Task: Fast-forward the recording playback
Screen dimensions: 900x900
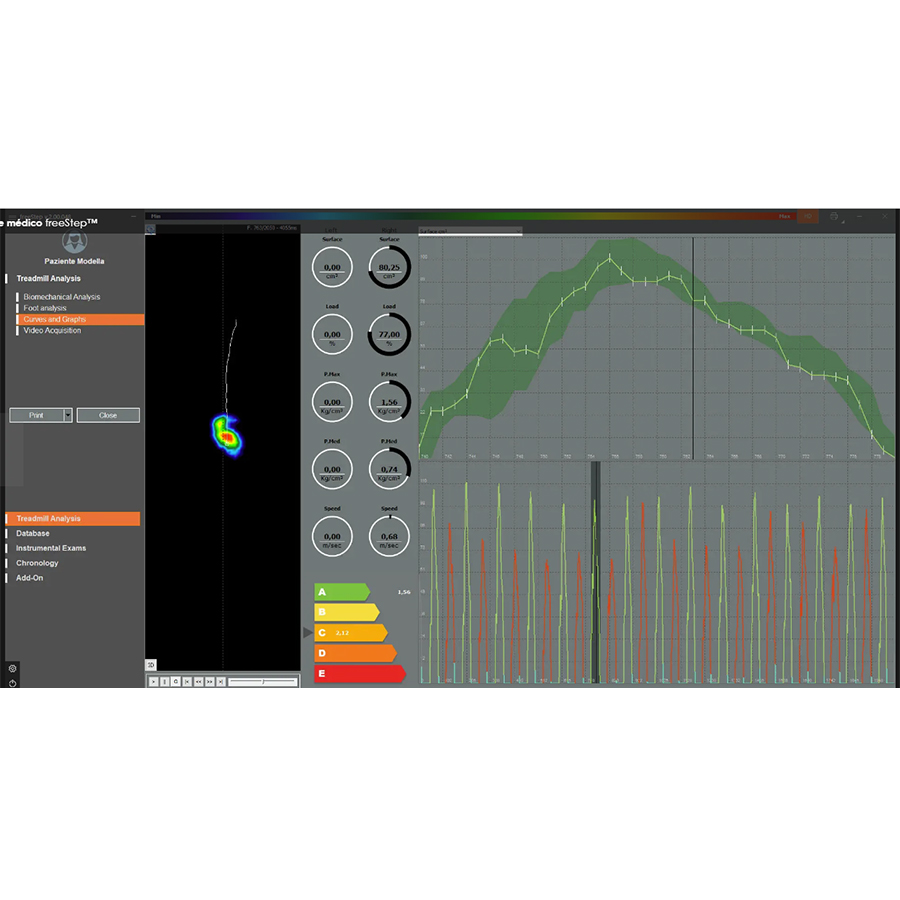Action: [210, 681]
